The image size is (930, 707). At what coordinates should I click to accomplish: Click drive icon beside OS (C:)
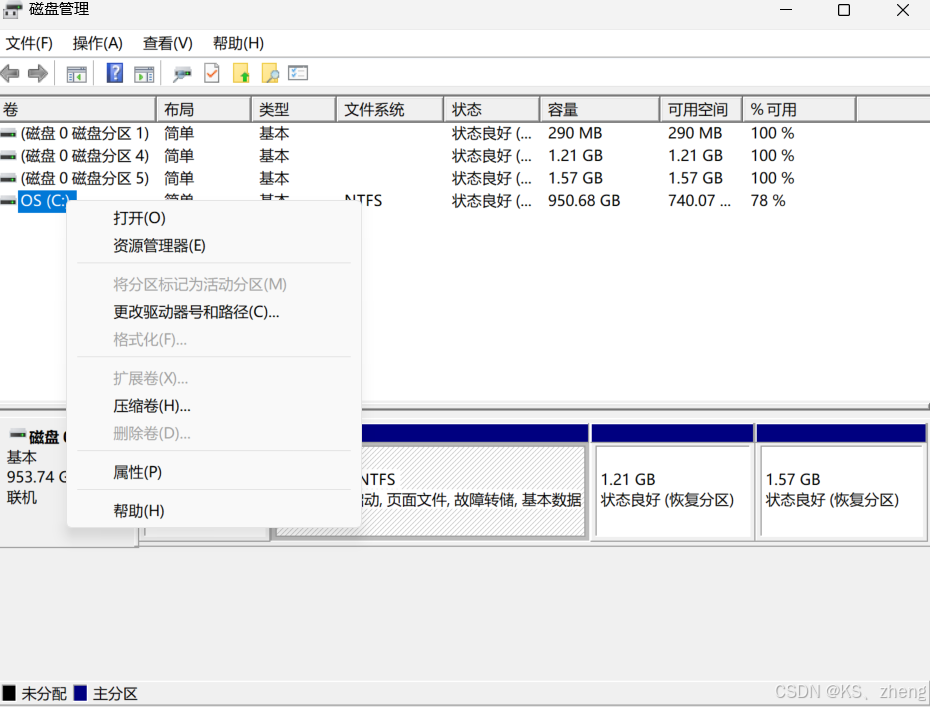pyautogui.click(x=8, y=201)
